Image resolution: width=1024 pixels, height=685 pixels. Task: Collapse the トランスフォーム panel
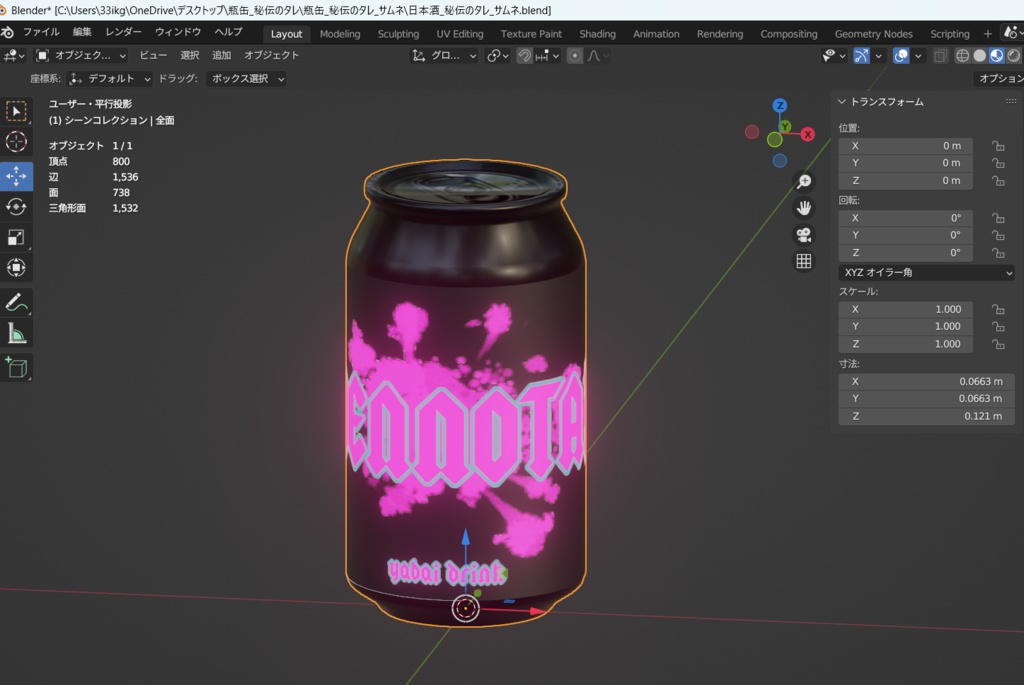click(842, 102)
